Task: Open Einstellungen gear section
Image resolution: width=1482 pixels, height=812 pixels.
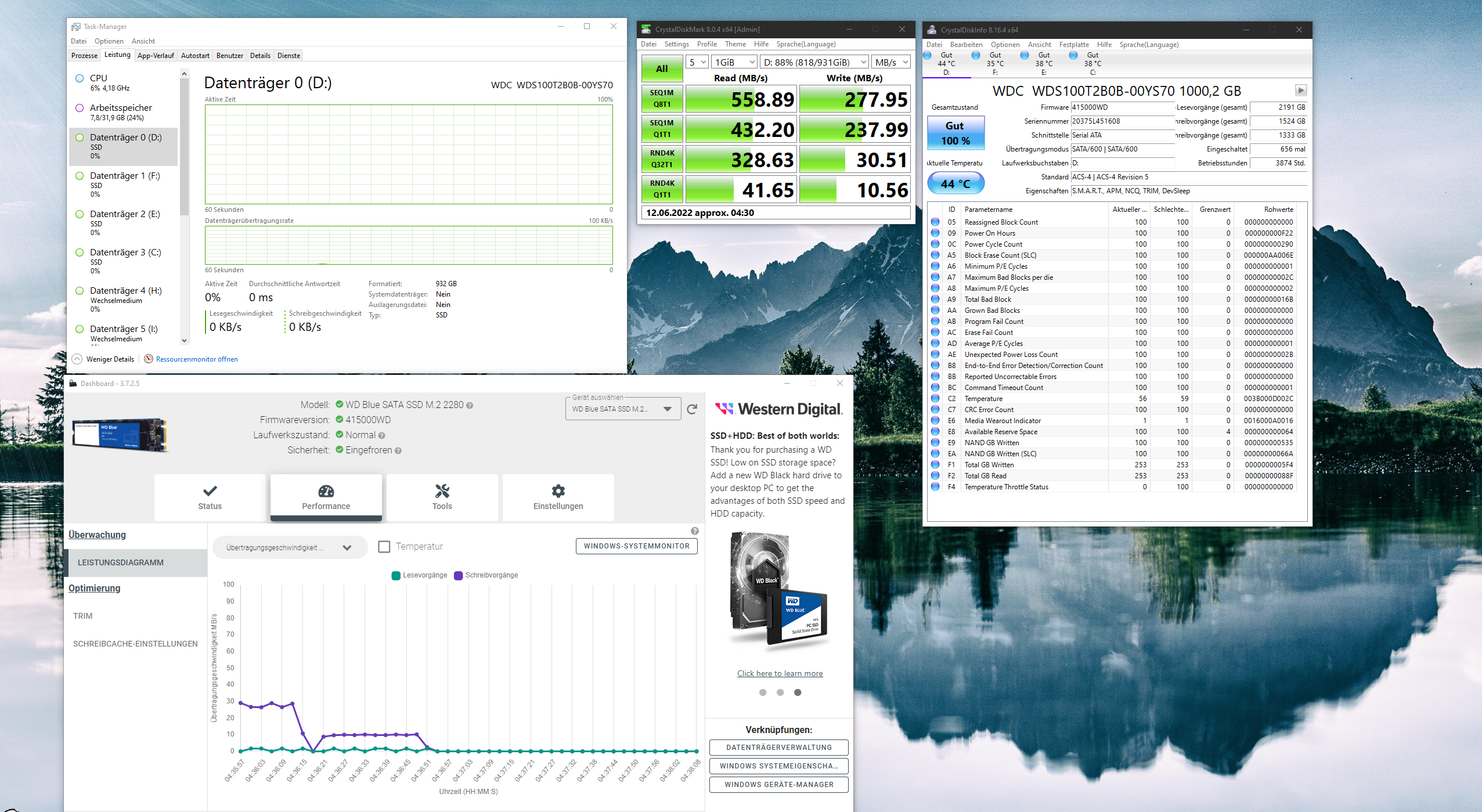Action: click(x=558, y=497)
